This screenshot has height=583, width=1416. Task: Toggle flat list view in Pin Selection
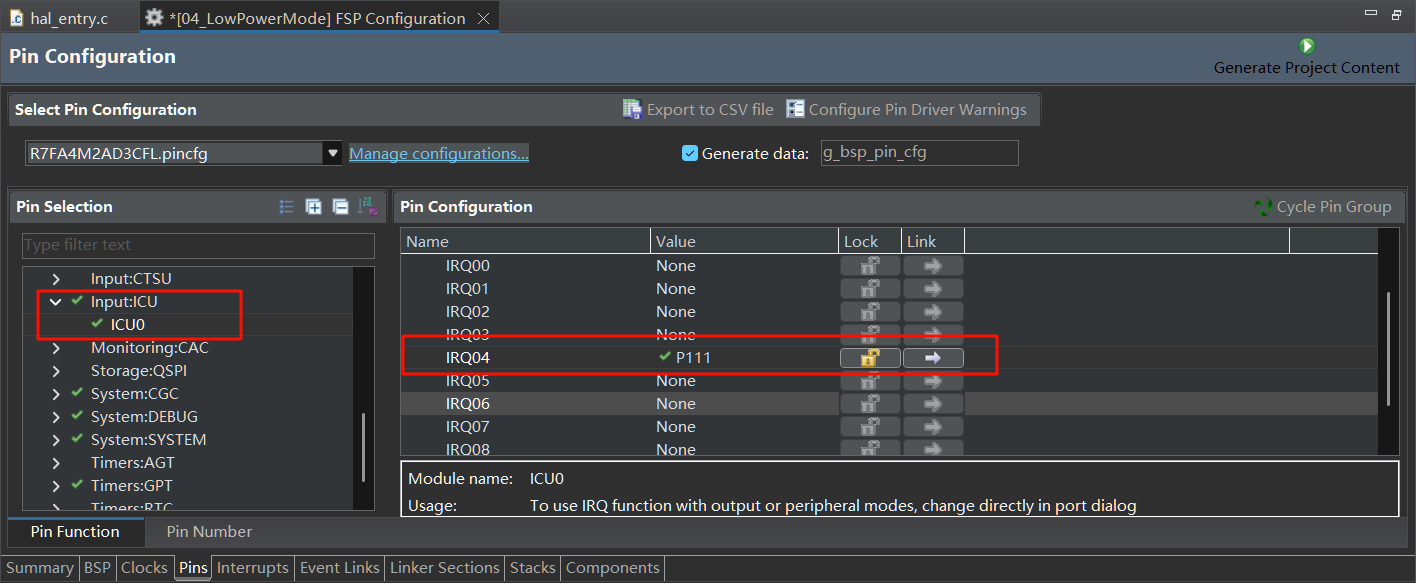point(287,207)
